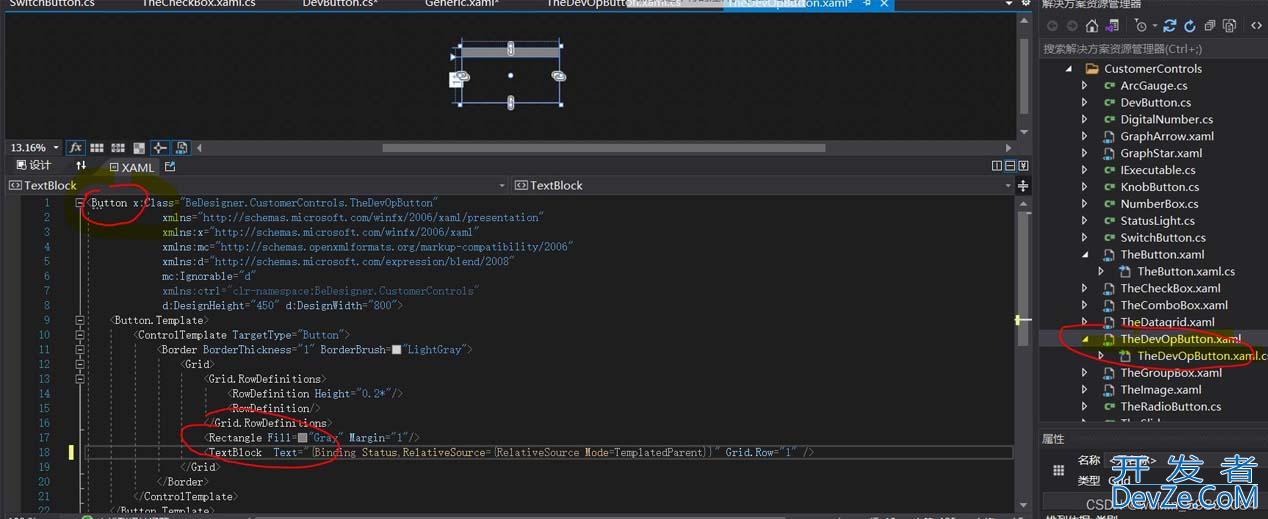The image size is (1268, 519).
Task: Open left TextBlock element dropdown
Action: click(502, 185)
